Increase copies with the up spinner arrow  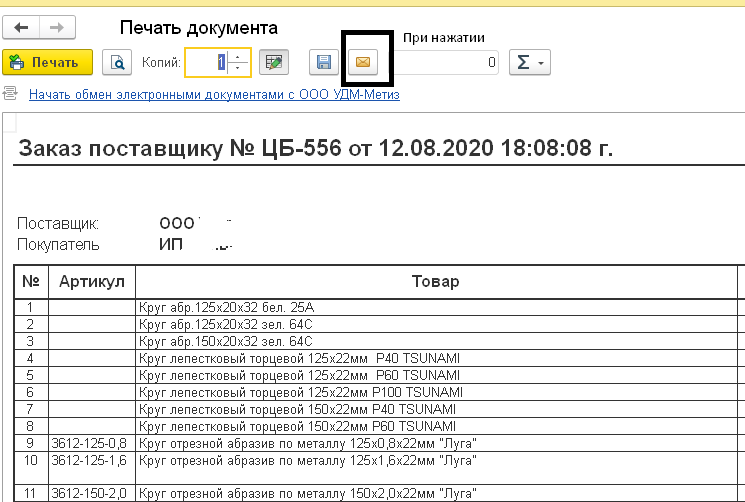(238, 57)
